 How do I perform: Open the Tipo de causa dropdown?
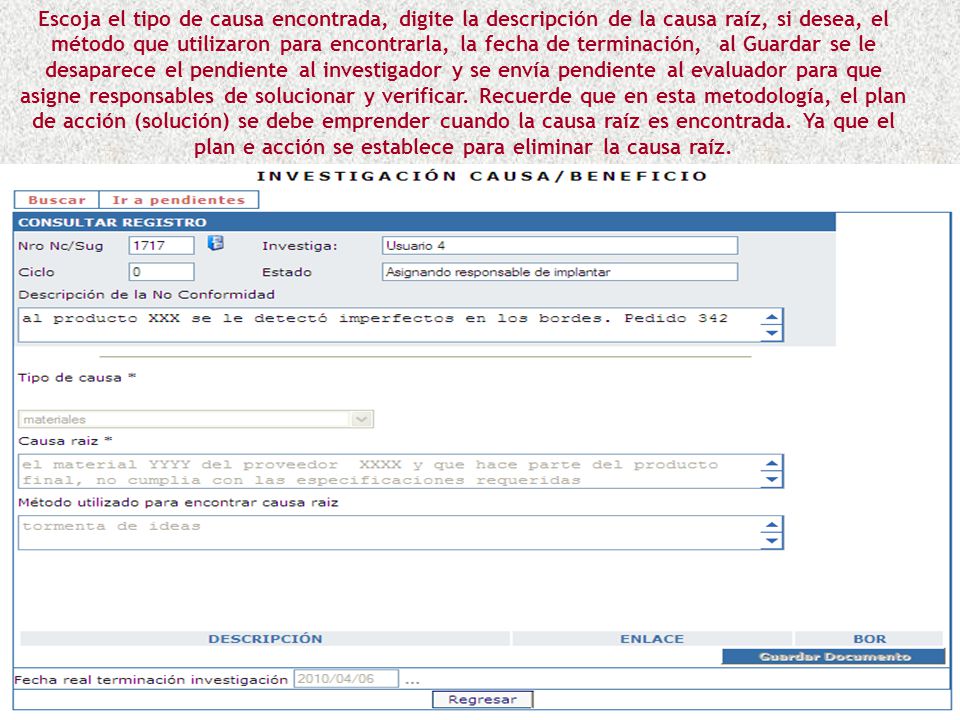[x=196, y=419]
